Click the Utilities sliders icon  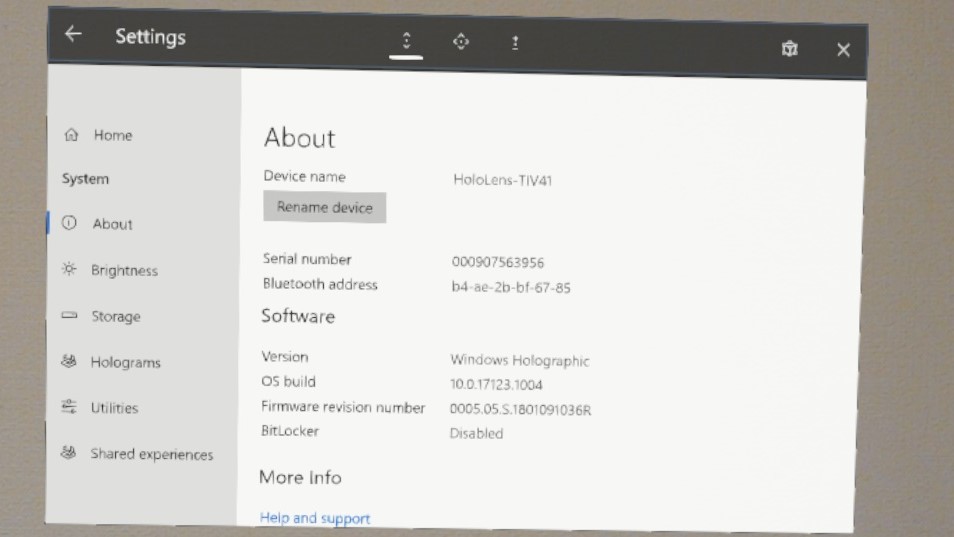pyautogui.click(x=69, y=407)
